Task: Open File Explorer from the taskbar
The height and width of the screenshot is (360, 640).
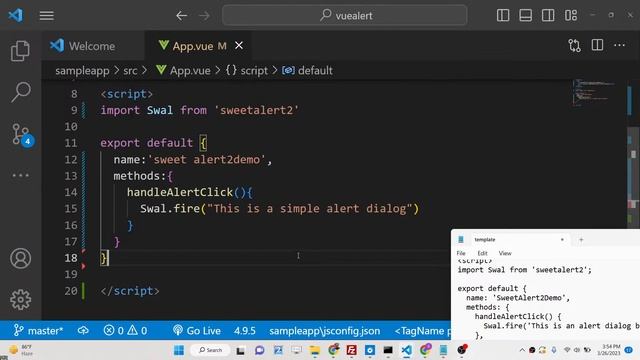Action: 314,350
